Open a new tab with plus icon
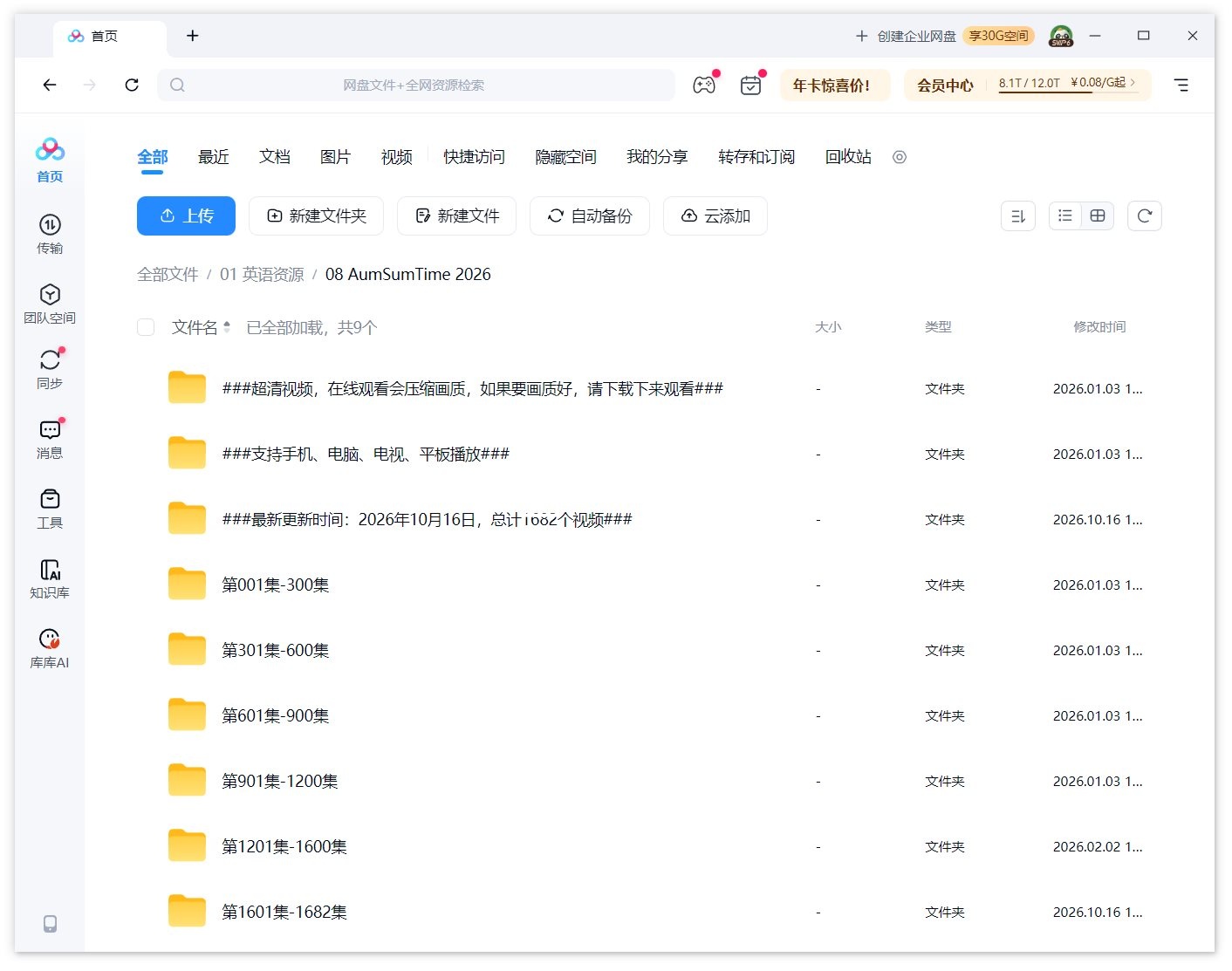Viewport: 1232px width, 971px height. point(193,36)
